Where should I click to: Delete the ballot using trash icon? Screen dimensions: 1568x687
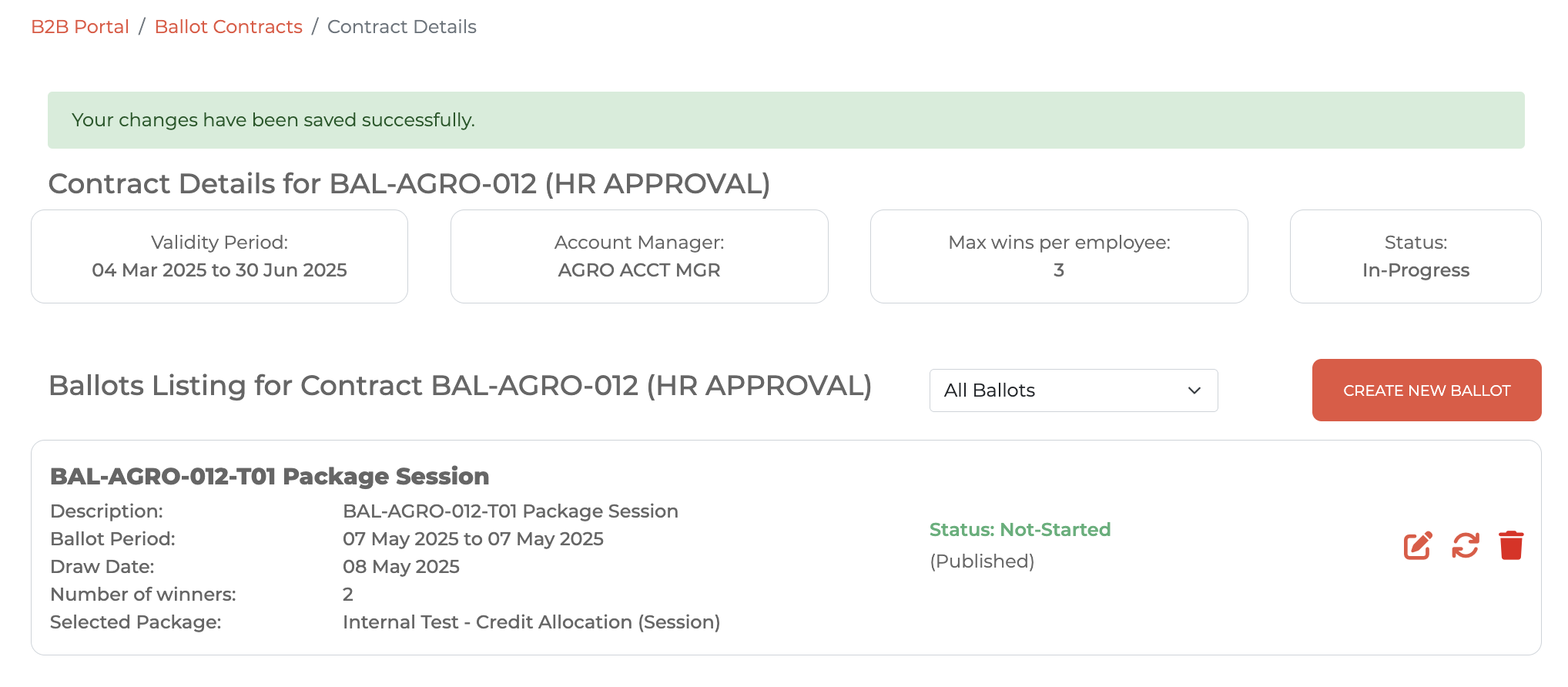1511,545
